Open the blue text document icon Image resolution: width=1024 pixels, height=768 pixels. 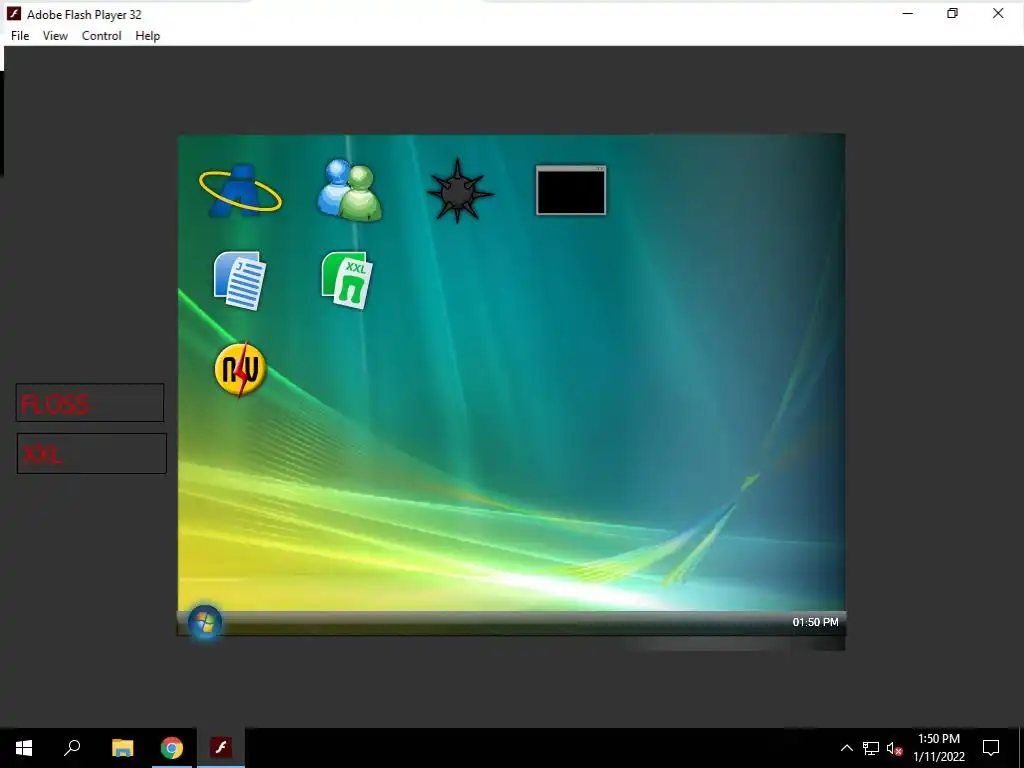[x=240, y=280]
